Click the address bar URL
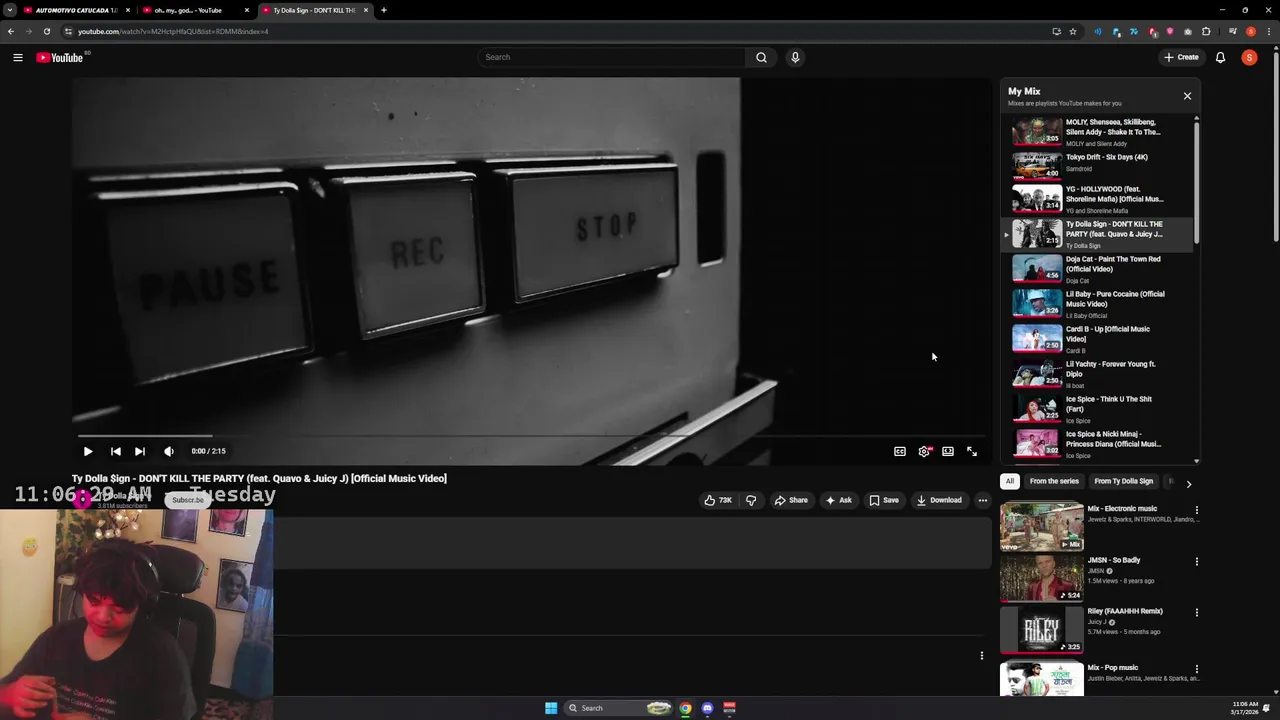The height and width of the screenshot is (720, 1280). 172,31
